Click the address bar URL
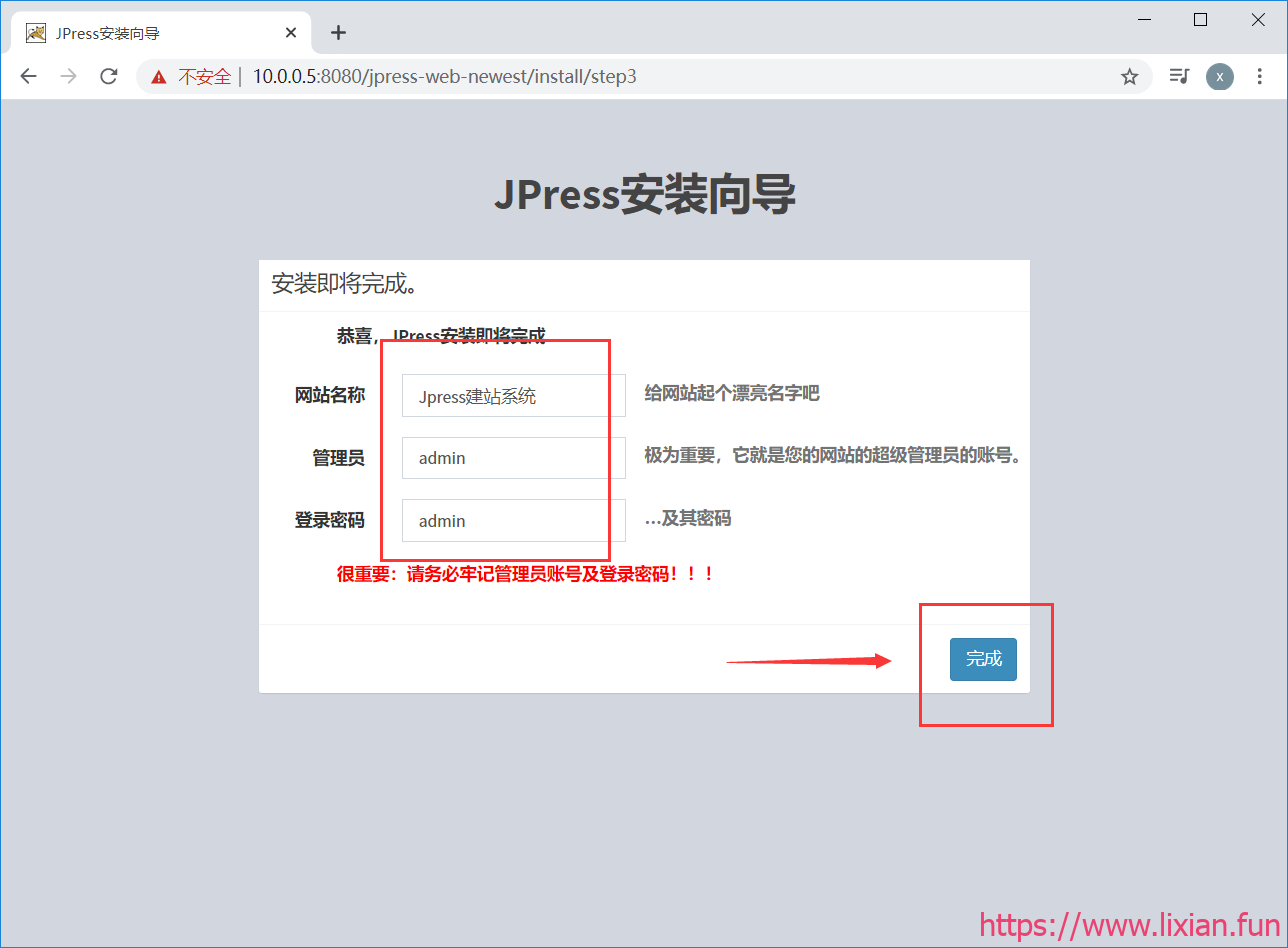Viewport: 1288px width, 948px height. (444, 77)
